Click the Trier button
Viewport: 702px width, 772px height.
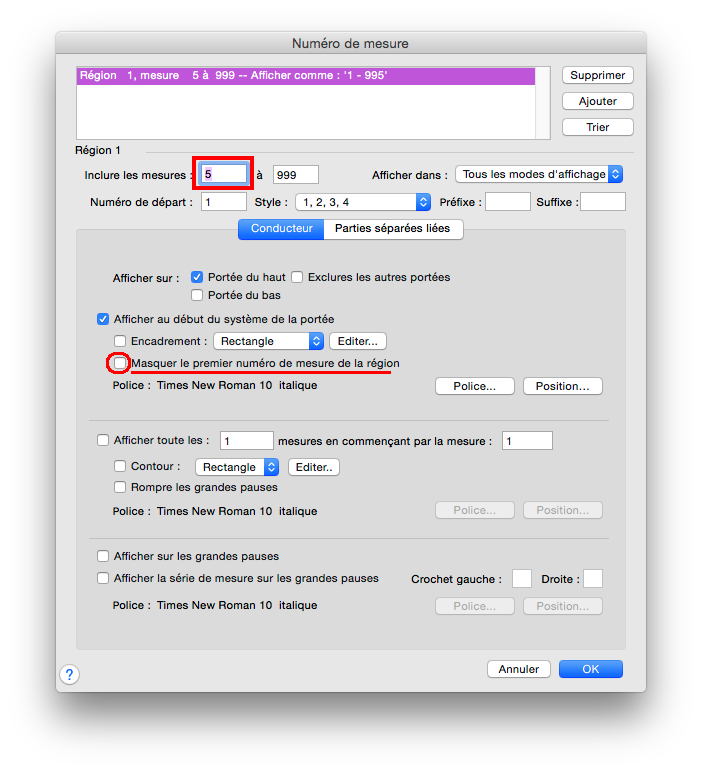click(597, 127)
